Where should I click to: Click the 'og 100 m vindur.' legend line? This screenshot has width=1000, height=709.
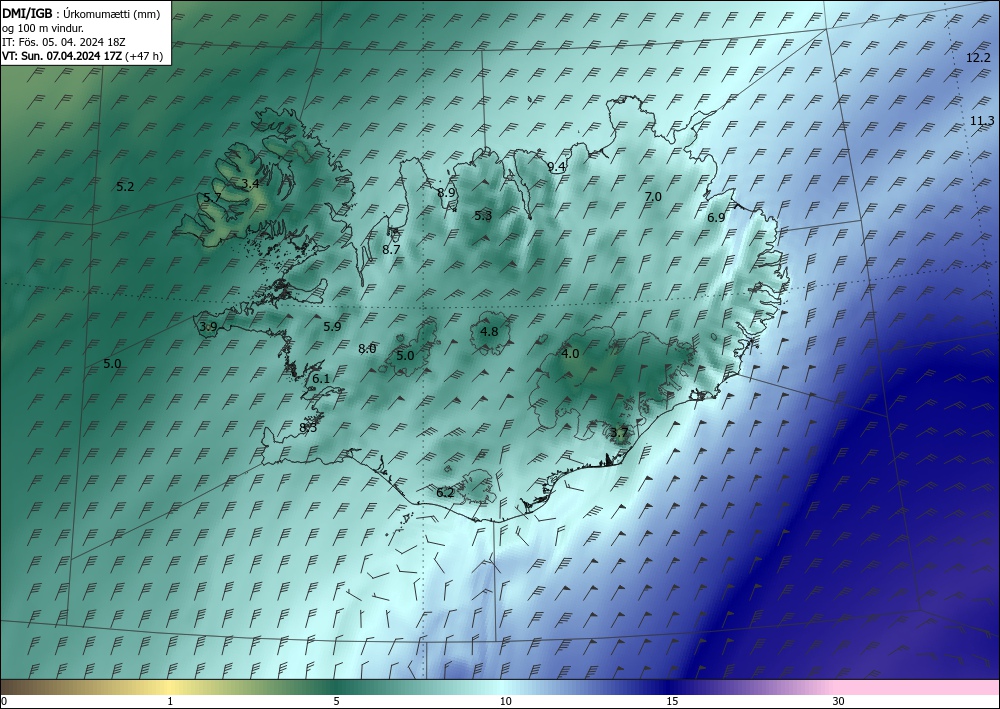point(43,28)
